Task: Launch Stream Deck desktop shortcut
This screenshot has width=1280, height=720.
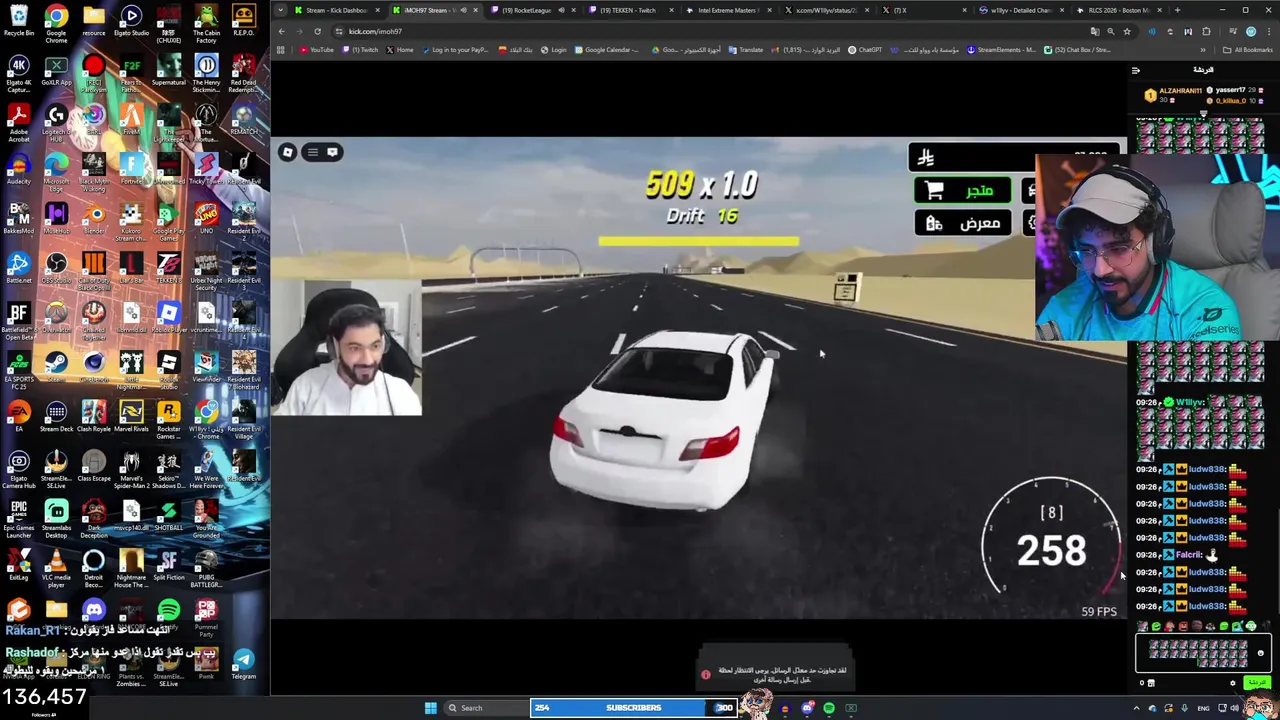Action: coord(56,416)
